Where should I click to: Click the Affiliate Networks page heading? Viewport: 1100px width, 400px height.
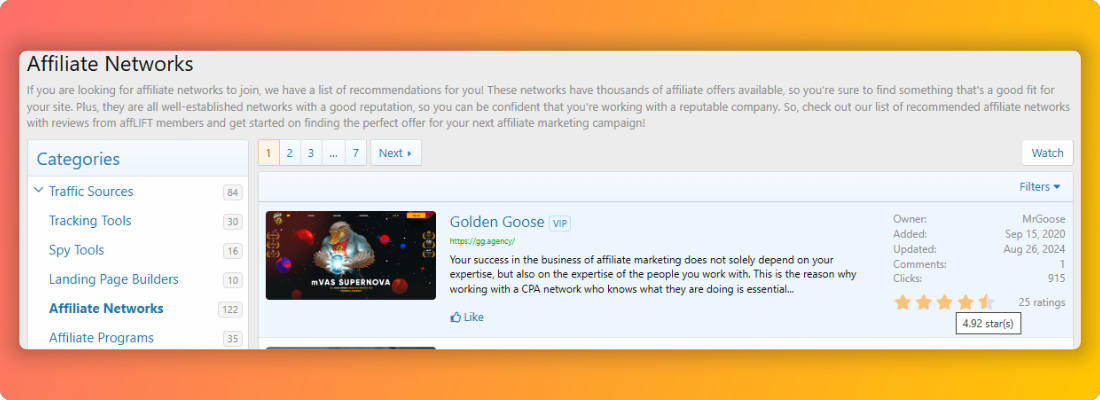pos(110,65)
